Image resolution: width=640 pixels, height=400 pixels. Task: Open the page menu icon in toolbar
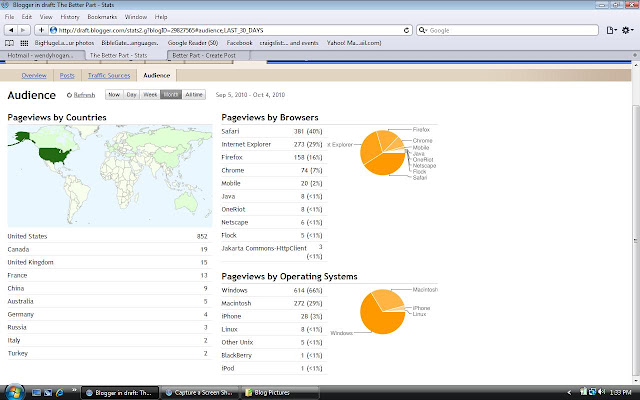tap(611, 30)
